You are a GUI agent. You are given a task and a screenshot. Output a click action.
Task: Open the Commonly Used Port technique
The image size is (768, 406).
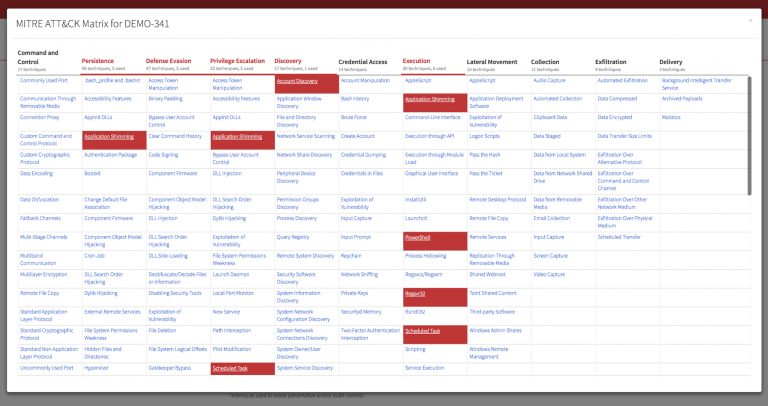[45, 80]
